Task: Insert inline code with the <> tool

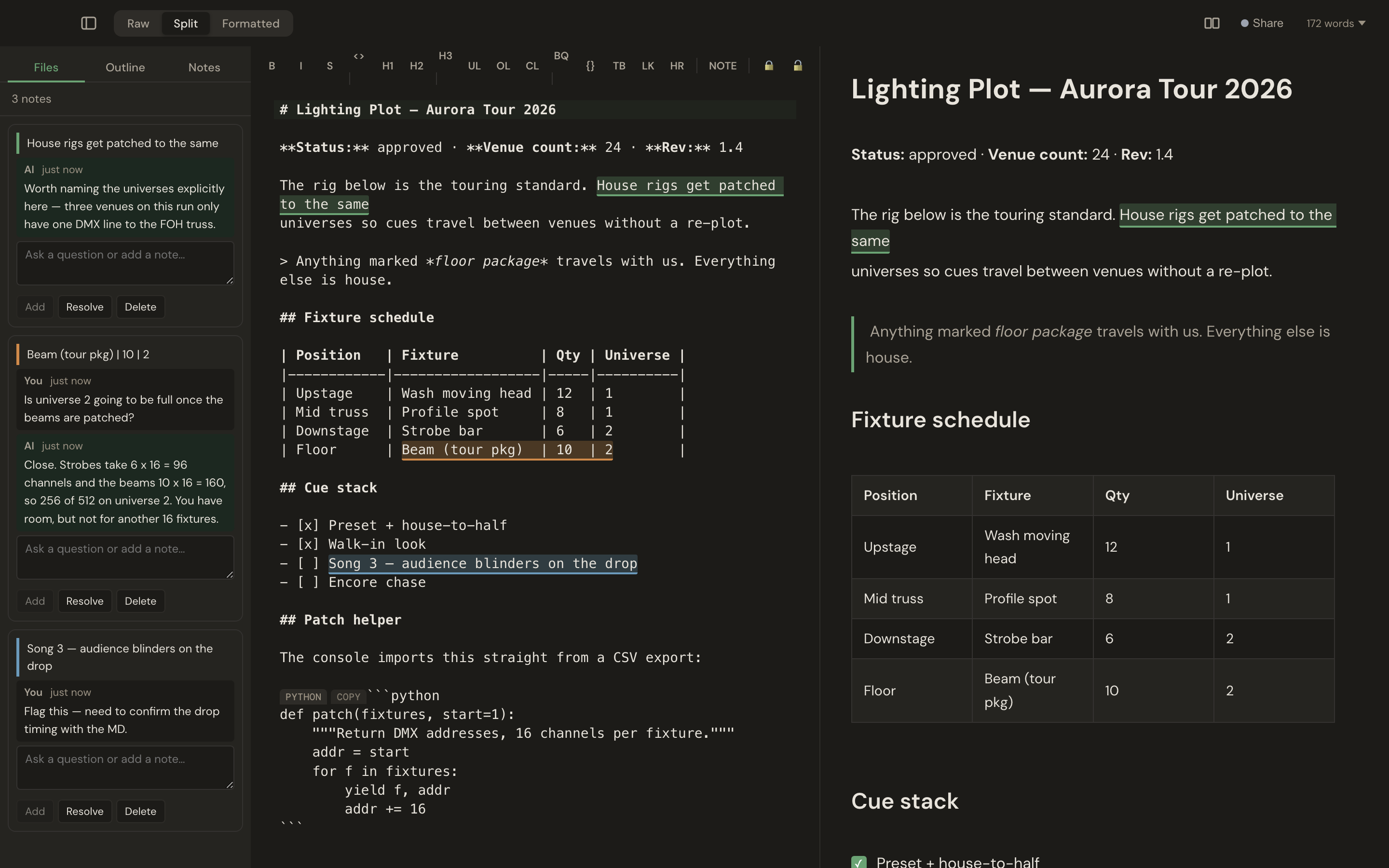Action: click(x=359, y=56)
